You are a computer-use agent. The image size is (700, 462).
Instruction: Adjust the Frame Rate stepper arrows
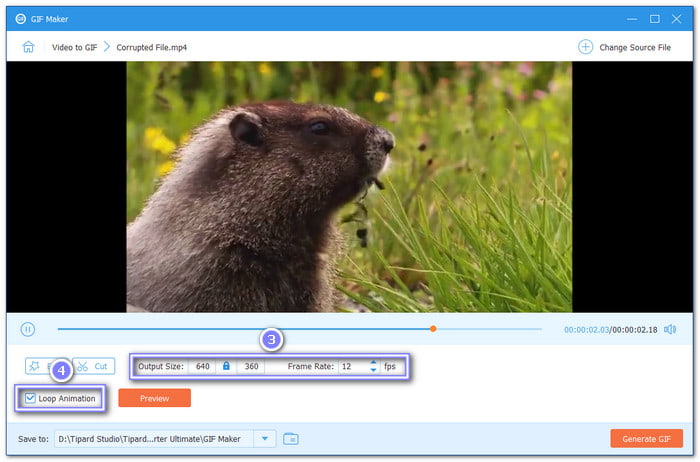pyautogui.click(x=373, y=367)
